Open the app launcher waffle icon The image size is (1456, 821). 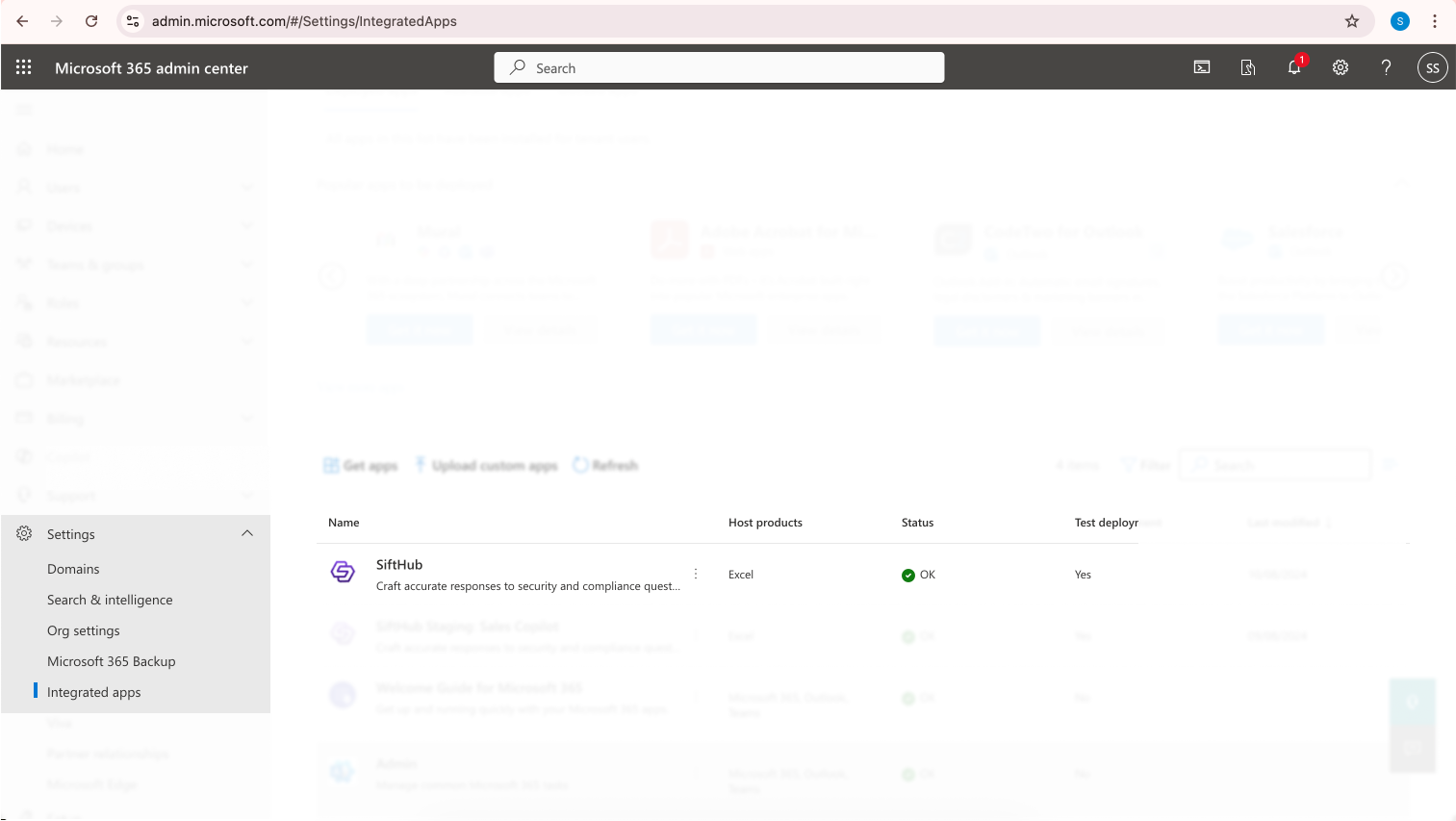[x=24, y=67]
